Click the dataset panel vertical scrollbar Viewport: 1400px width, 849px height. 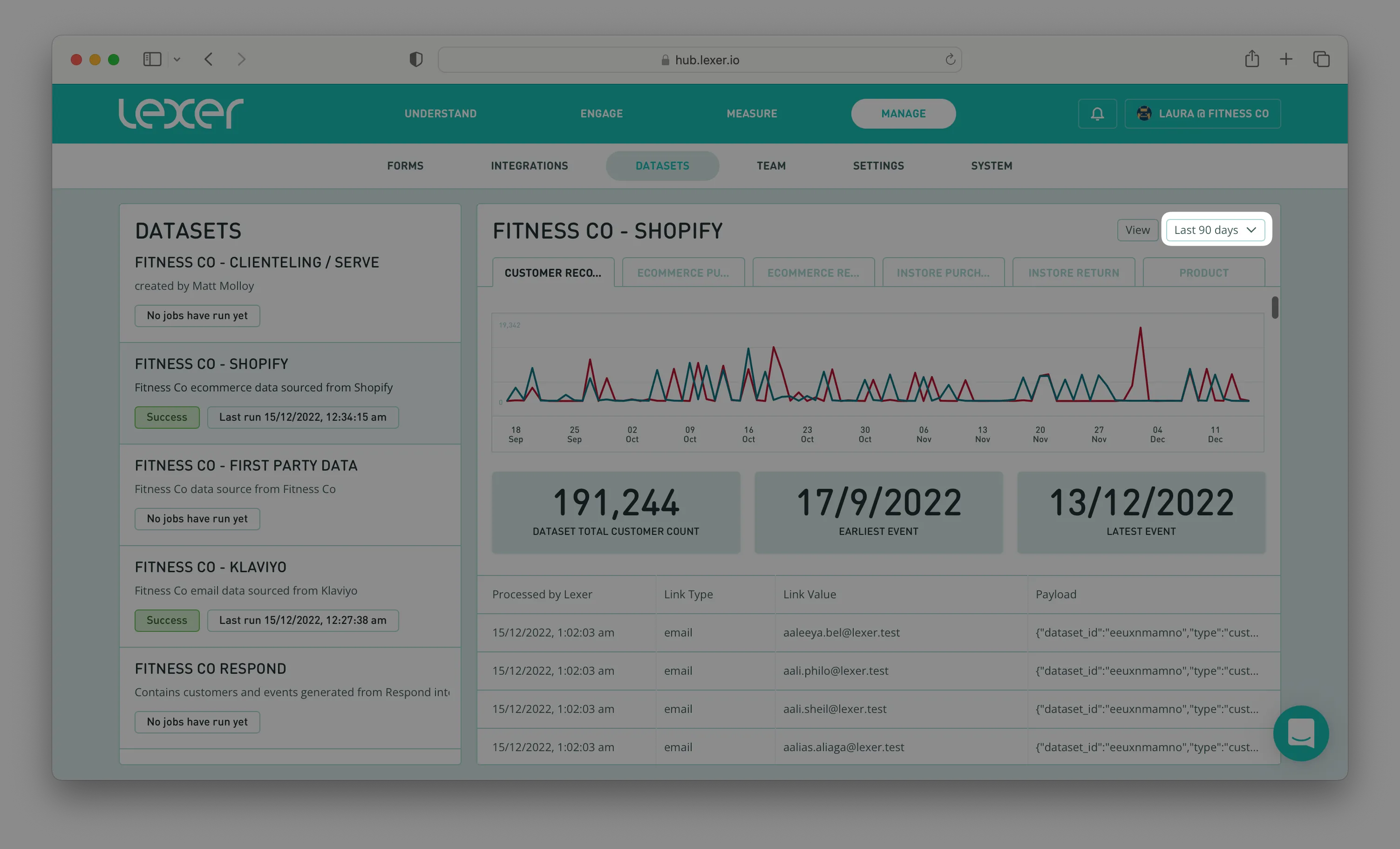pos(1274,308)
